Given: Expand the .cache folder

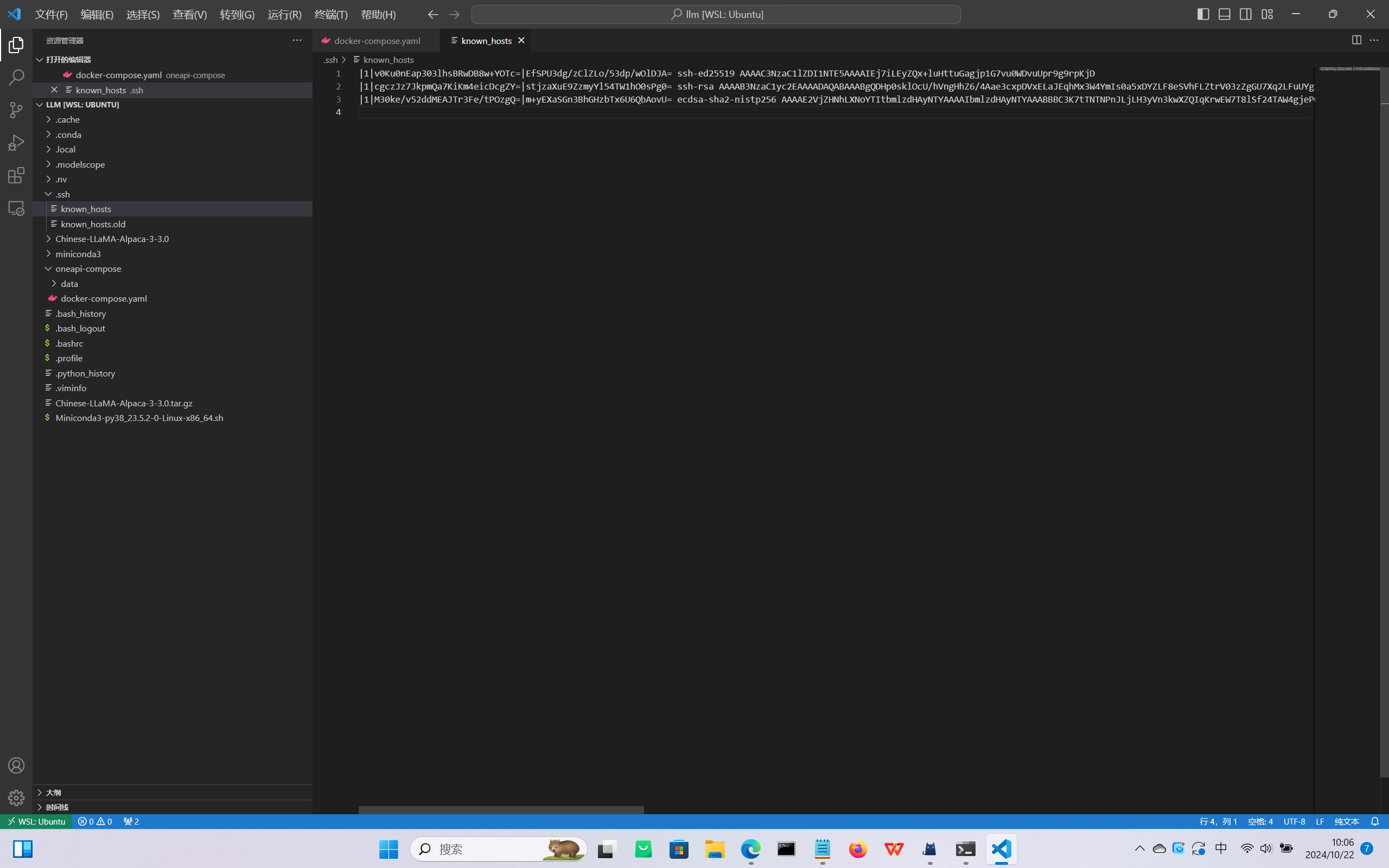Looking at the screenshot, I should click(x=68, y=119).
